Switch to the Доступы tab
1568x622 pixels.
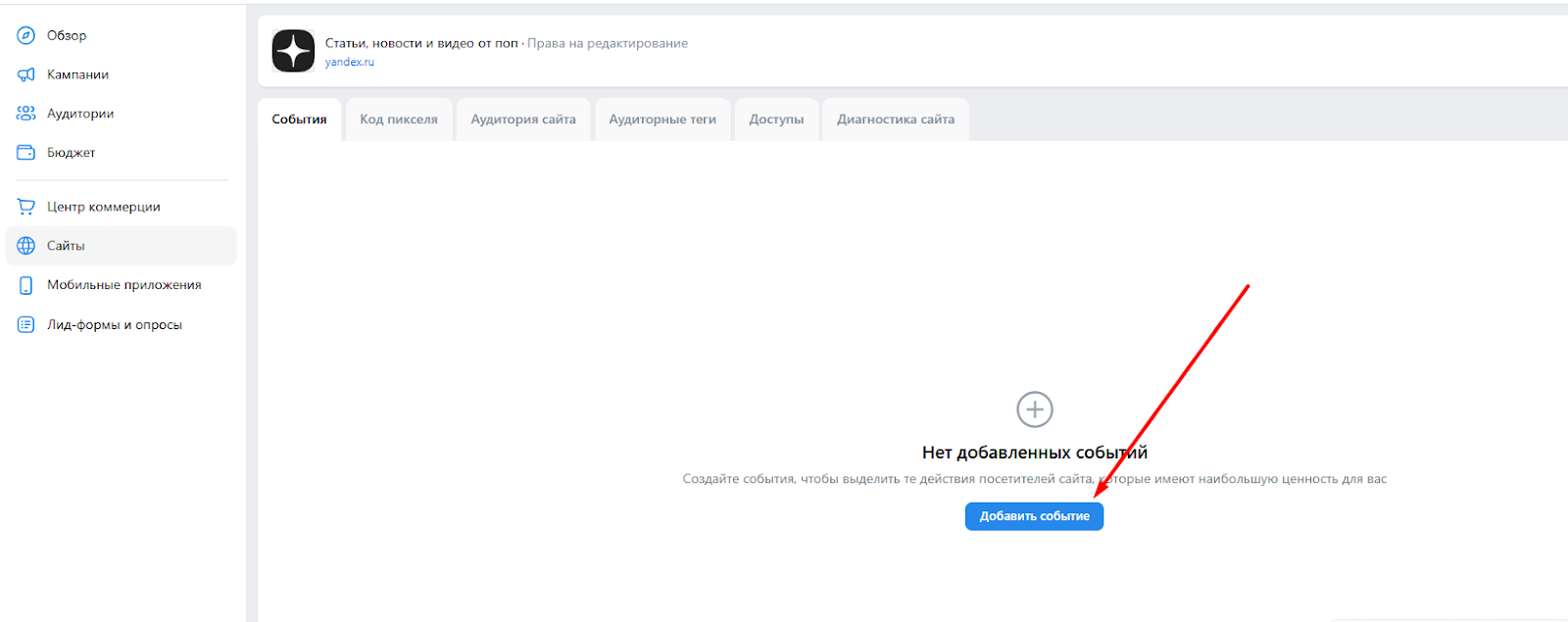pos(776,120)
